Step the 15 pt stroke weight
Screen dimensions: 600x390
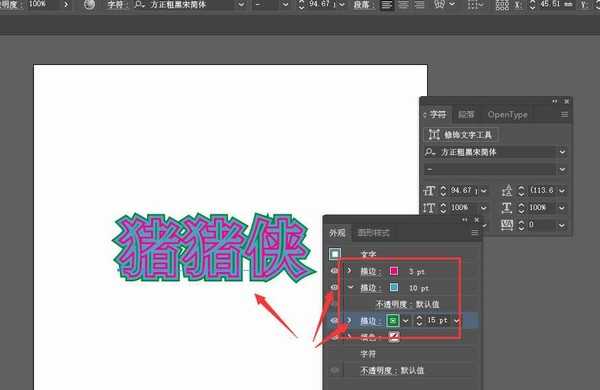419,320
